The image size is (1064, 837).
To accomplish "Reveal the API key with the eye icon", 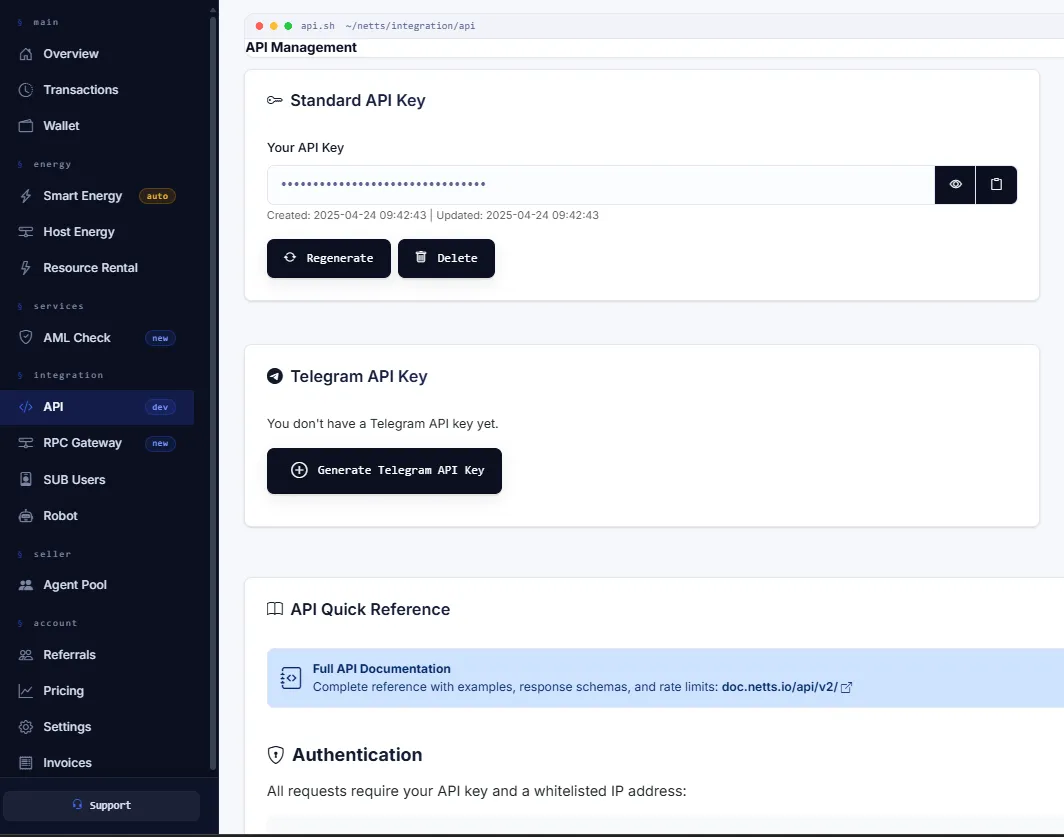I will pos(955,185).
